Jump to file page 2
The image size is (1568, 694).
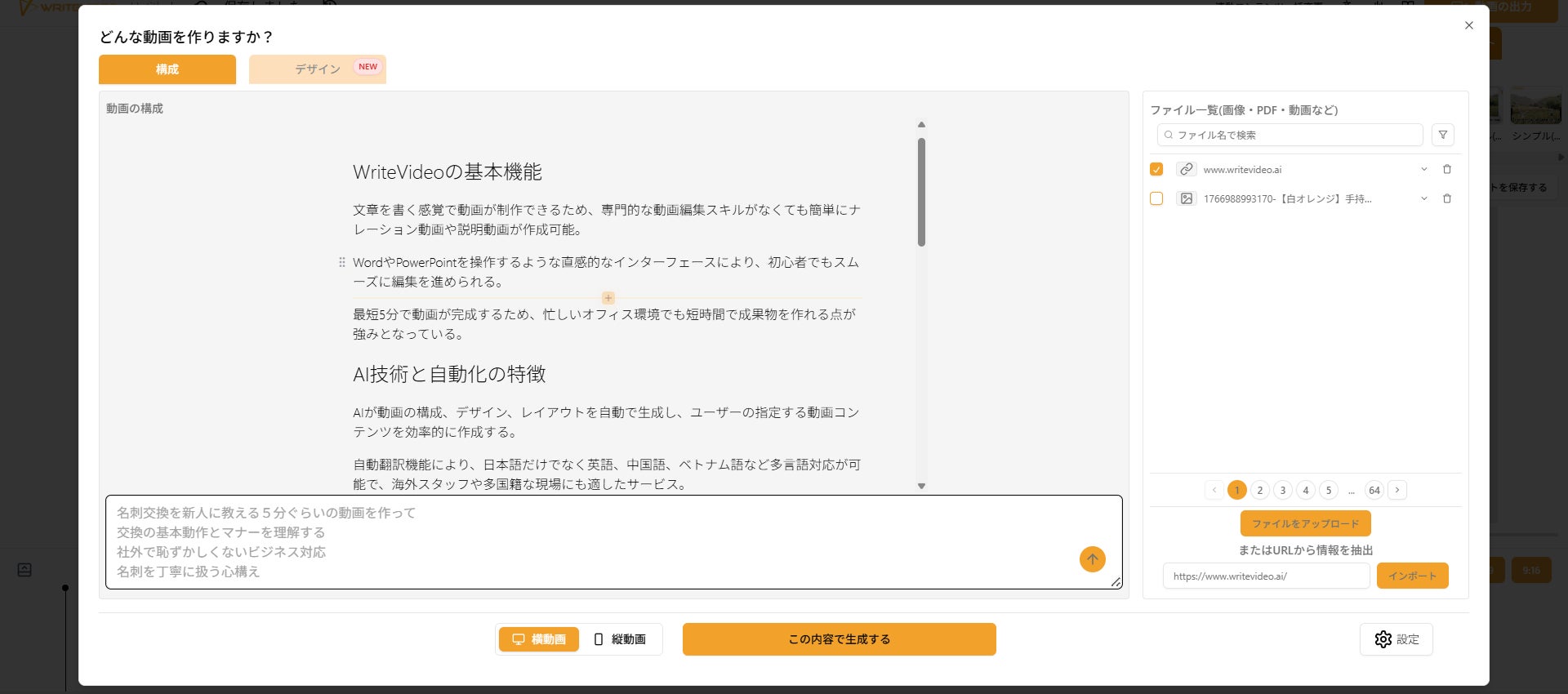(1260, 490)
